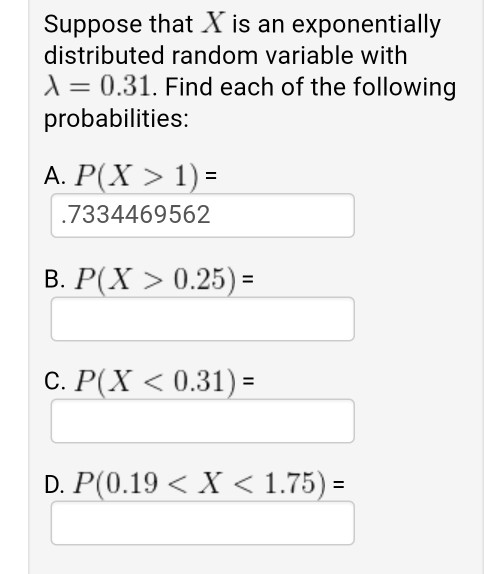Click the P(0.19 < X < 1.75) expression
Image resolution: width=490 pixels, height=574 pixels.
click(x=199, y=484)
